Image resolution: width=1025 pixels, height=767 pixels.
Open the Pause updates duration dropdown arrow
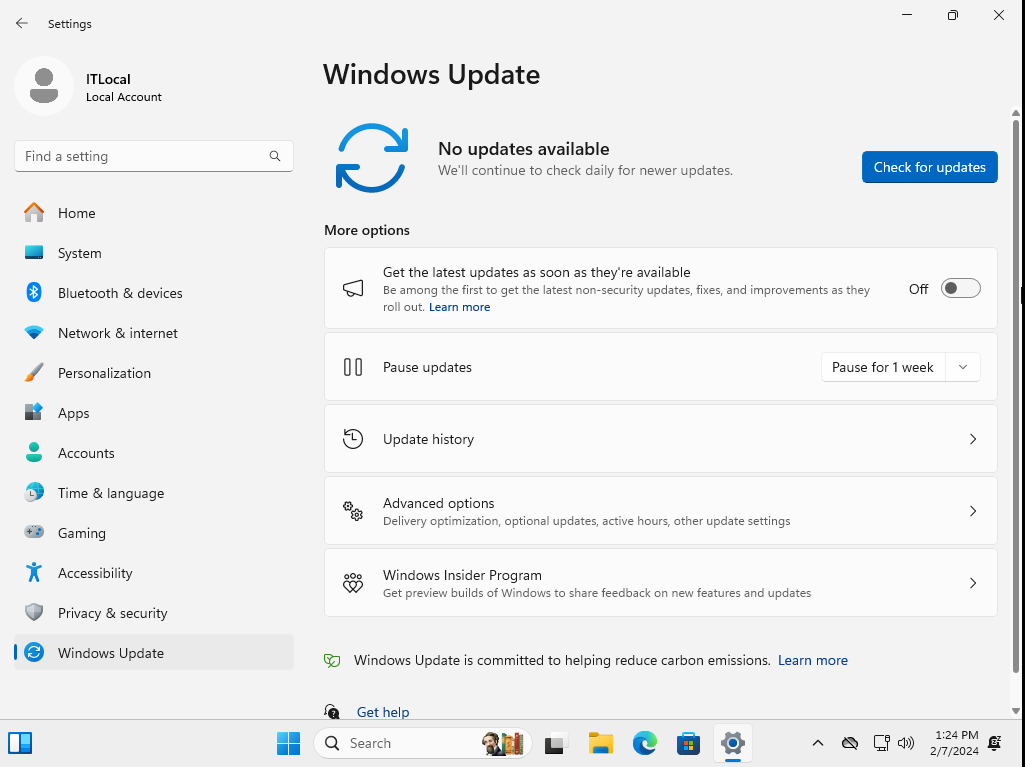pyautogui.click(x=963, y=367)
